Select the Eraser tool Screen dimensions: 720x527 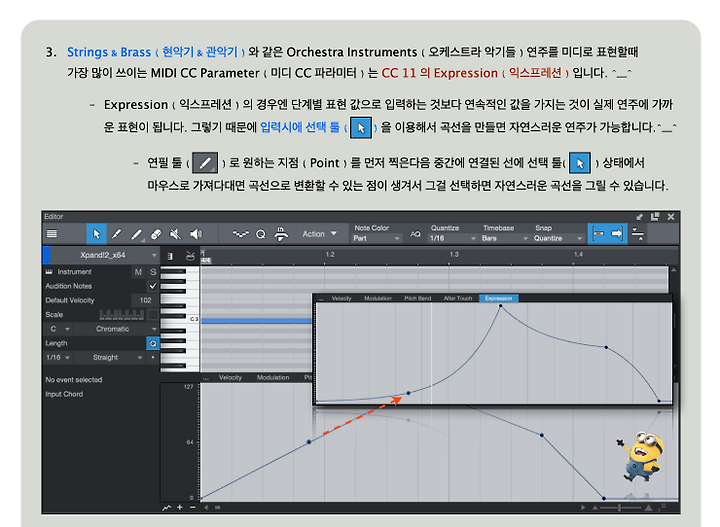pyautogui.click(x=156, y=234)
